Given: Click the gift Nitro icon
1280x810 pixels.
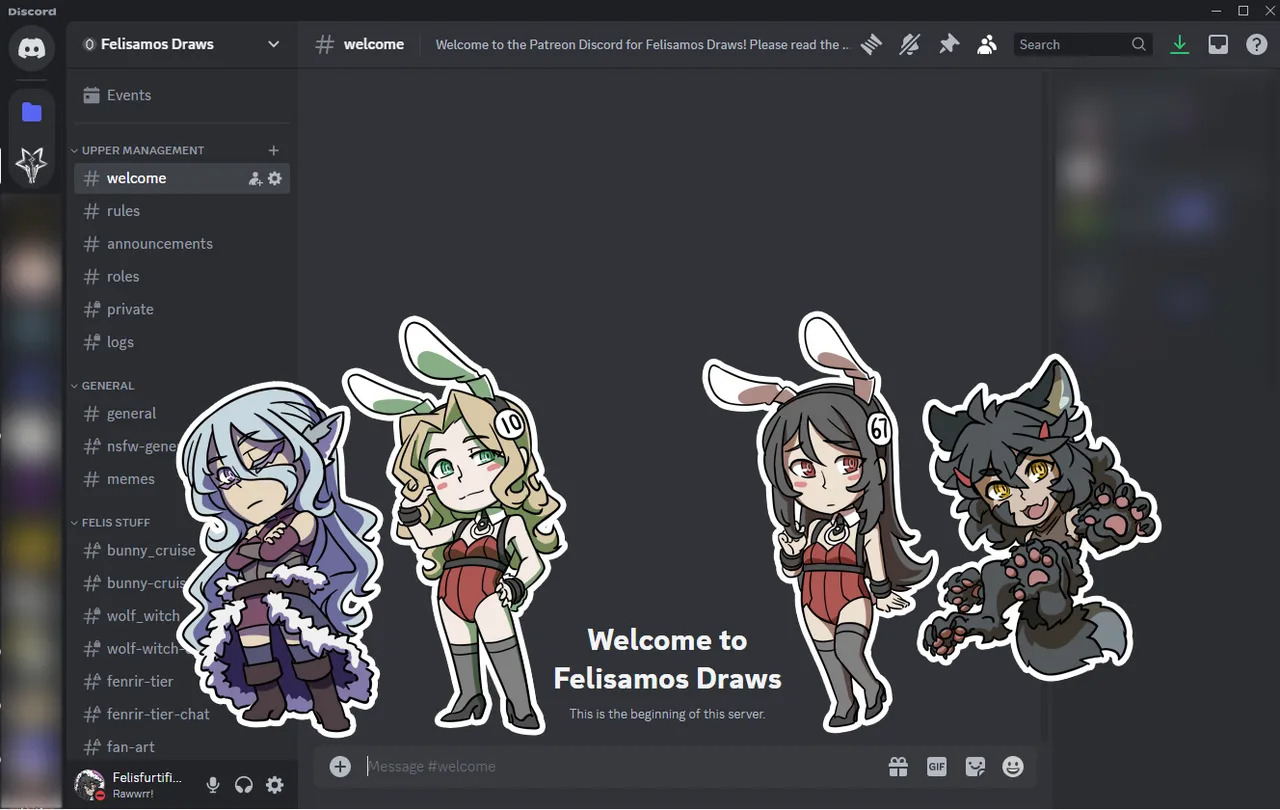Looking at the screenshot, I should 898,767.
